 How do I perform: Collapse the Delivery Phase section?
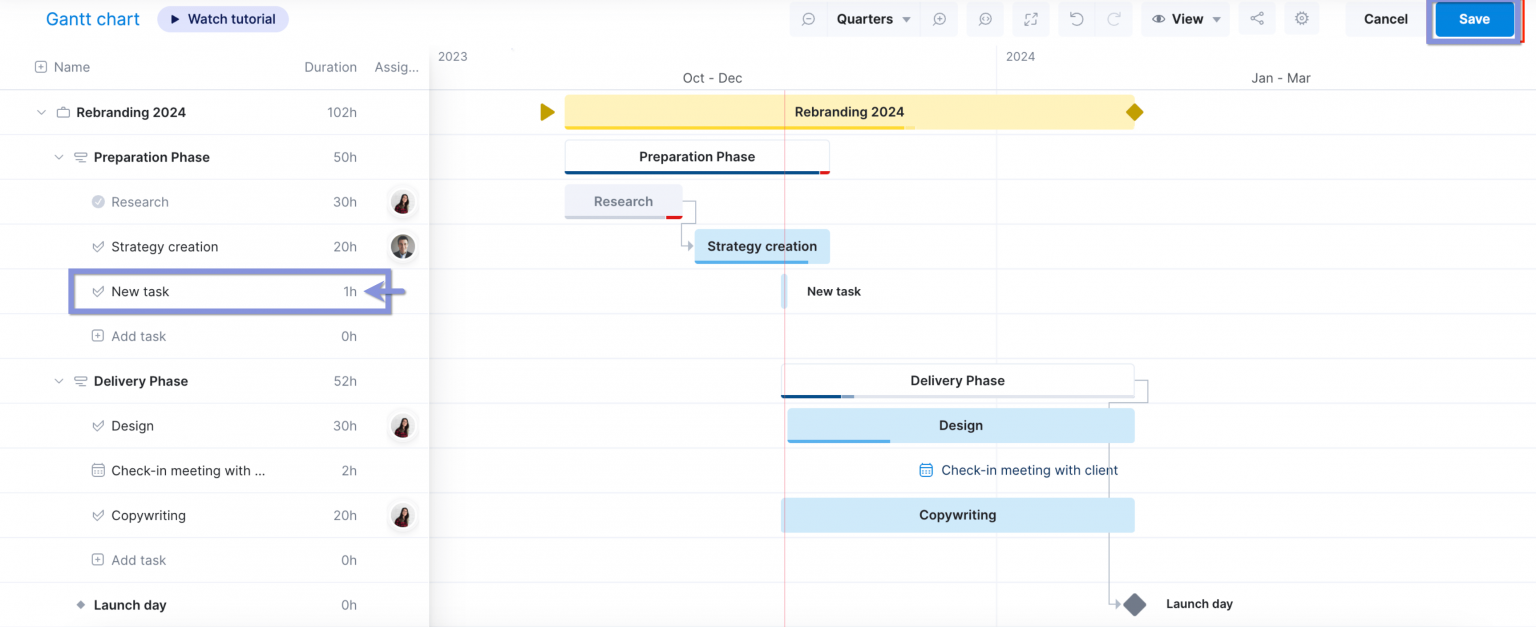pos(58,381)
